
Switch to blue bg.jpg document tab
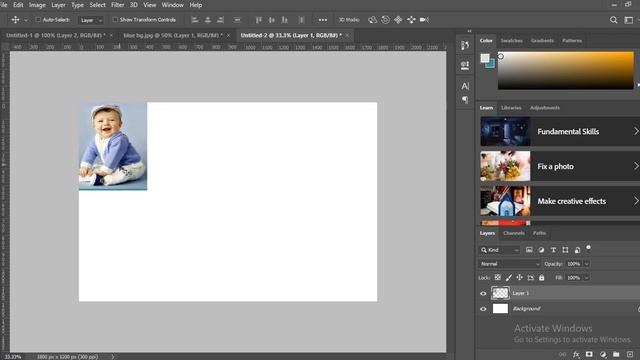173,36
